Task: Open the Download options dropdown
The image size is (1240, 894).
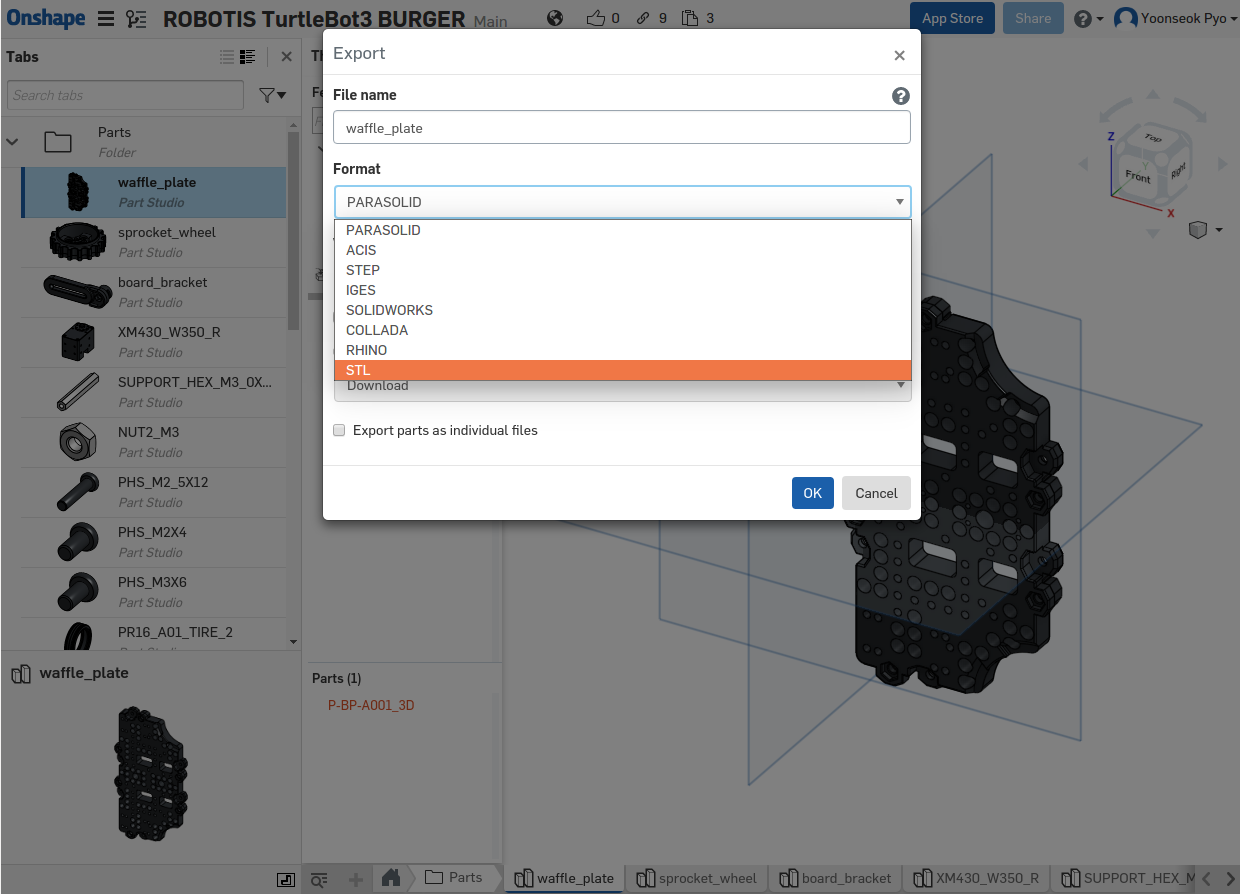Action: pos(622,390)
